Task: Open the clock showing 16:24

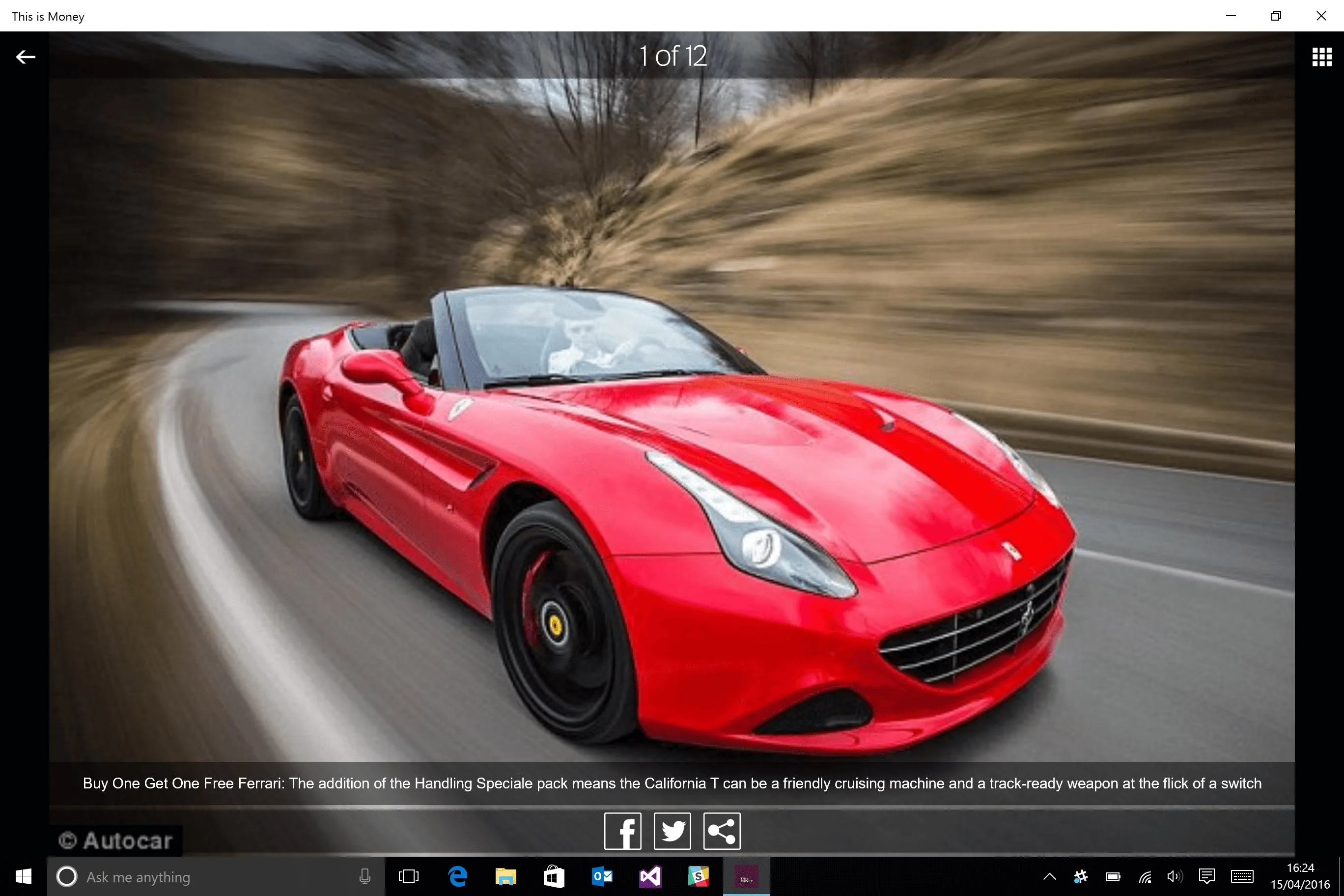Action: tap(1301, 876)
